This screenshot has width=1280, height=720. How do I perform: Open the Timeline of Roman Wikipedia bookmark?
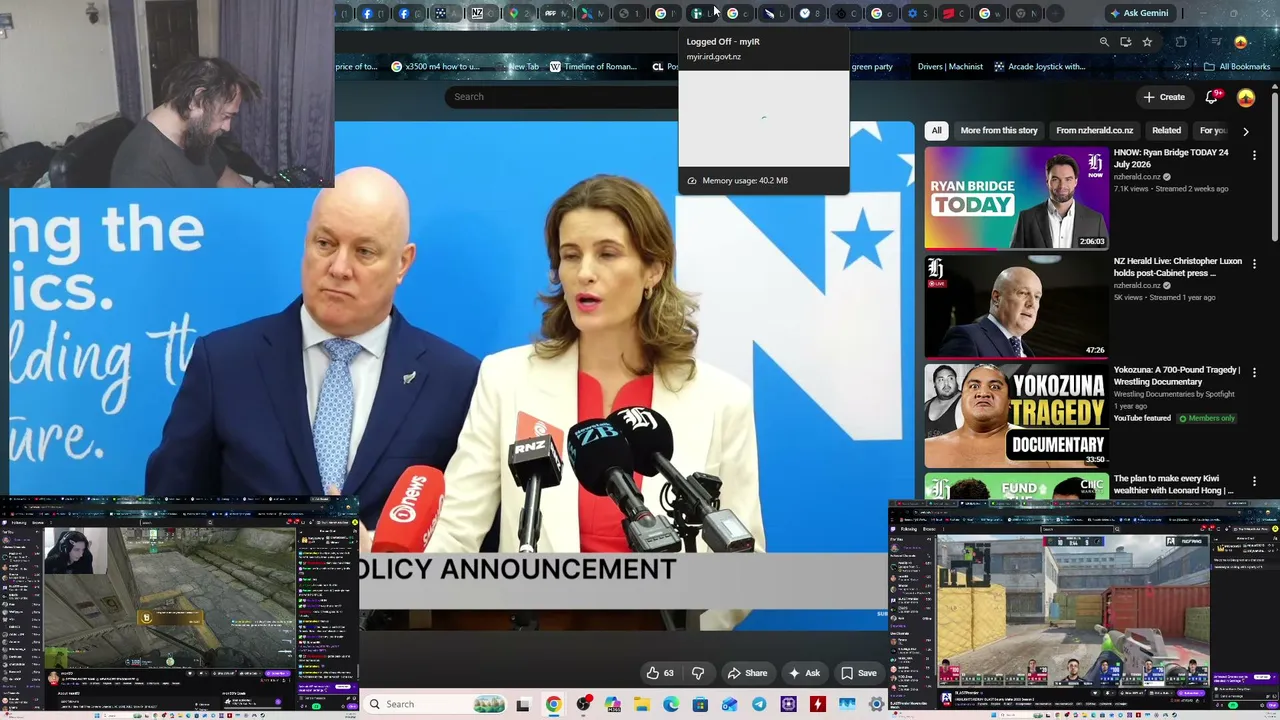point(592,67)
